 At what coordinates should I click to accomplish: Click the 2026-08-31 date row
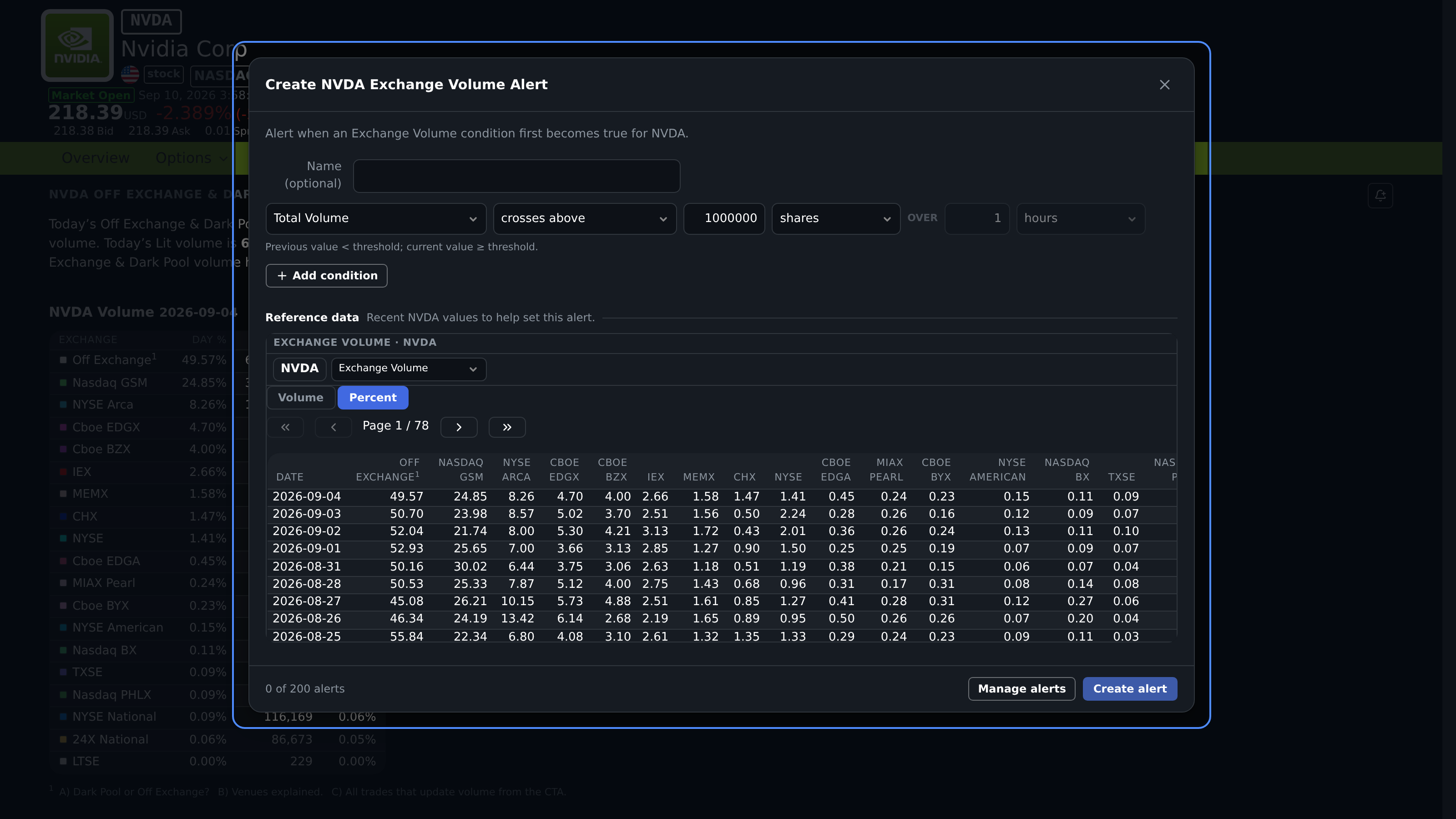pos(722,567)
